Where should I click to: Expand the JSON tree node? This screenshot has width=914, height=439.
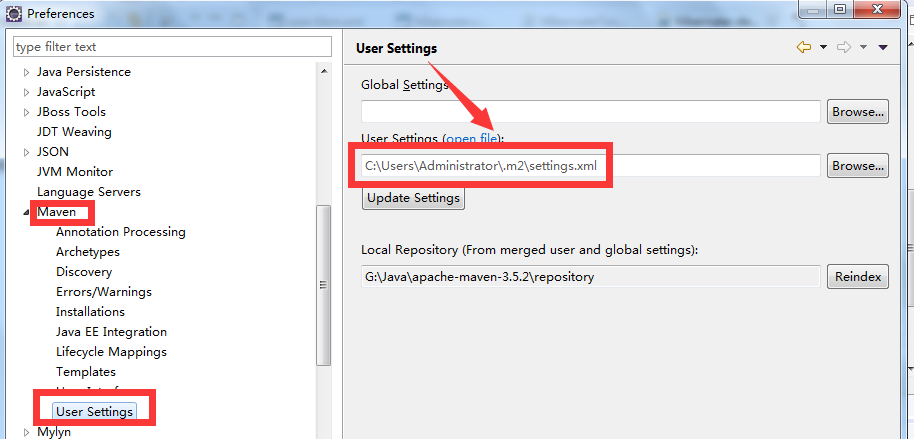pos(26,152)
